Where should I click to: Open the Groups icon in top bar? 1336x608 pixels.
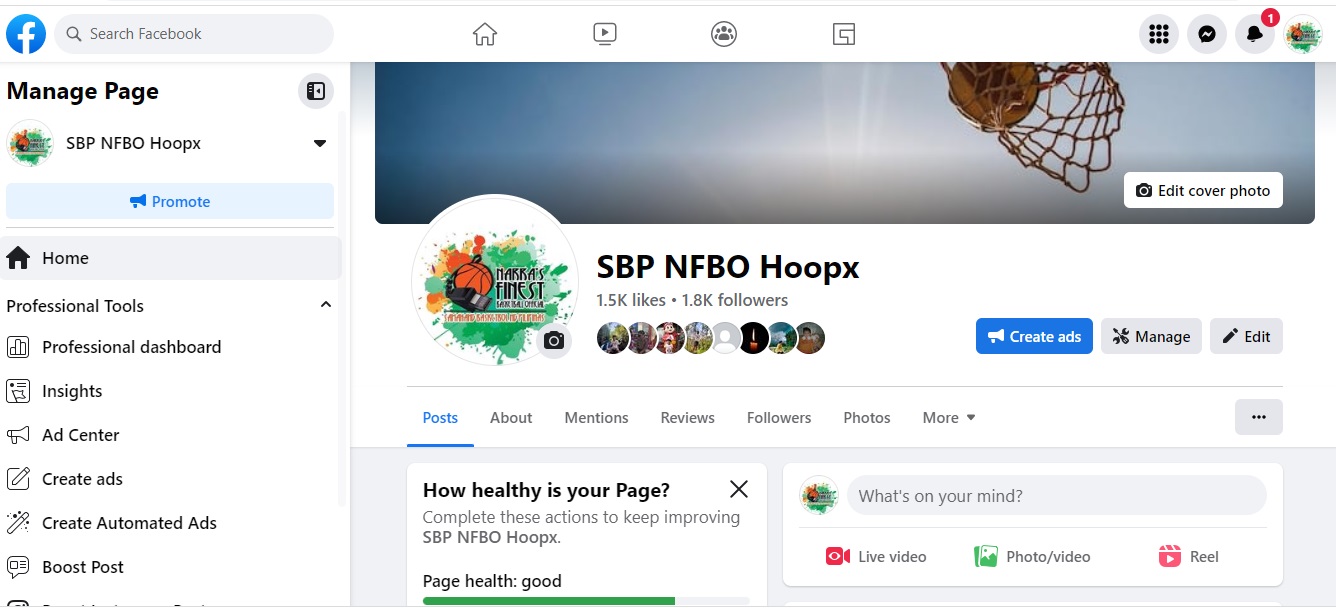[x=724, y=34]
